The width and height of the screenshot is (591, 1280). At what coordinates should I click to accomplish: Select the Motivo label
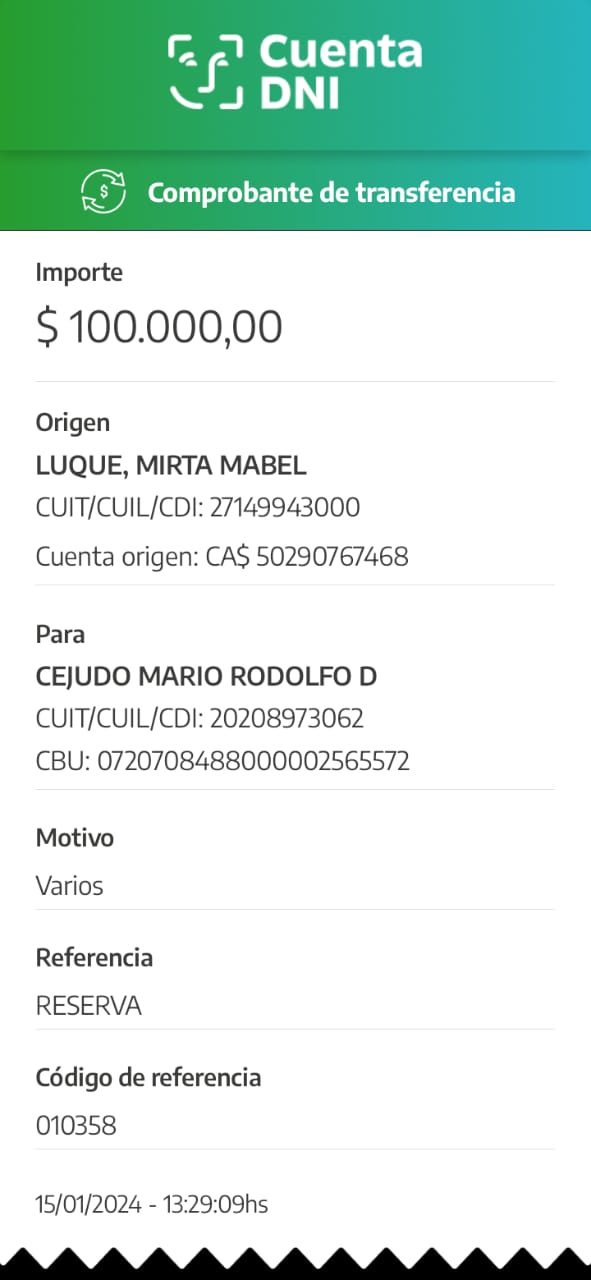(x=75, y=838)
